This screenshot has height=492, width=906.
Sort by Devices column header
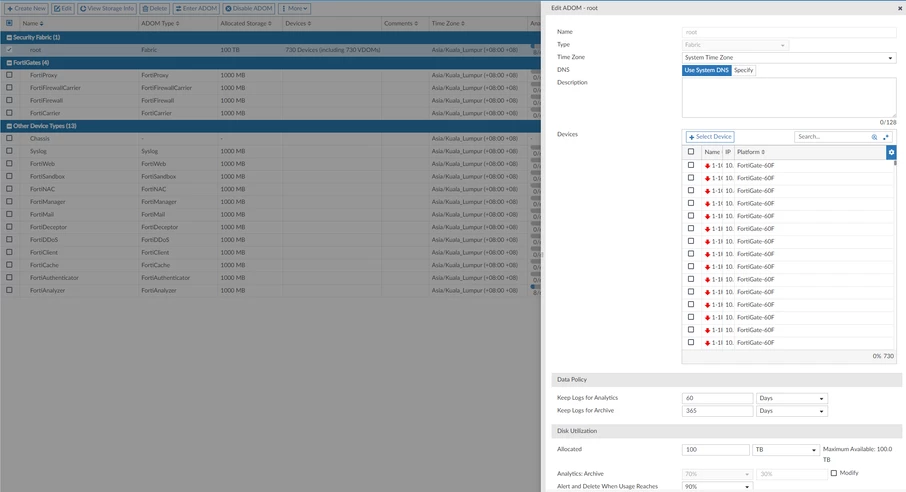298,24
